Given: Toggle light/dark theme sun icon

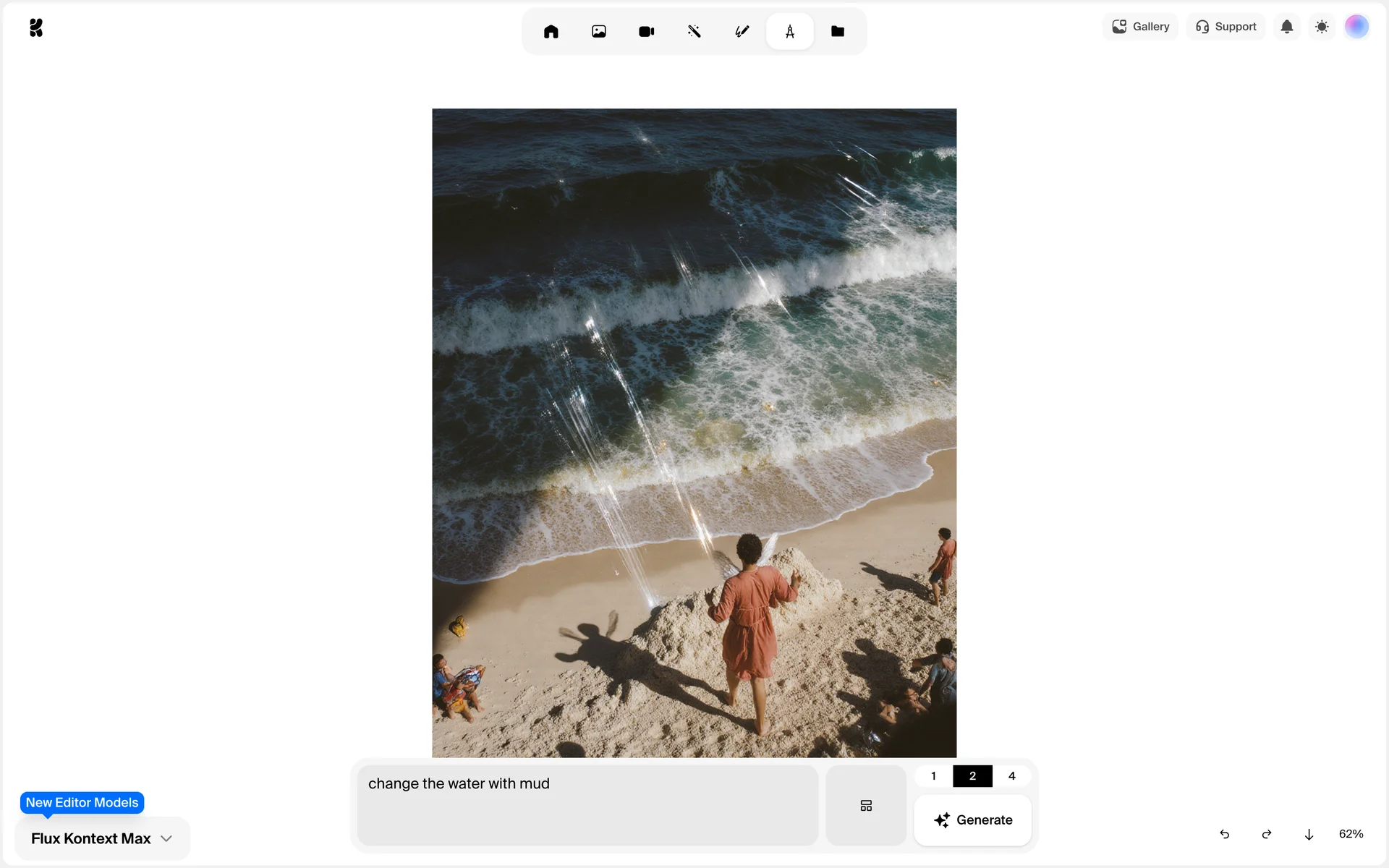Looking at the screenshot, I should (1322, 27).
